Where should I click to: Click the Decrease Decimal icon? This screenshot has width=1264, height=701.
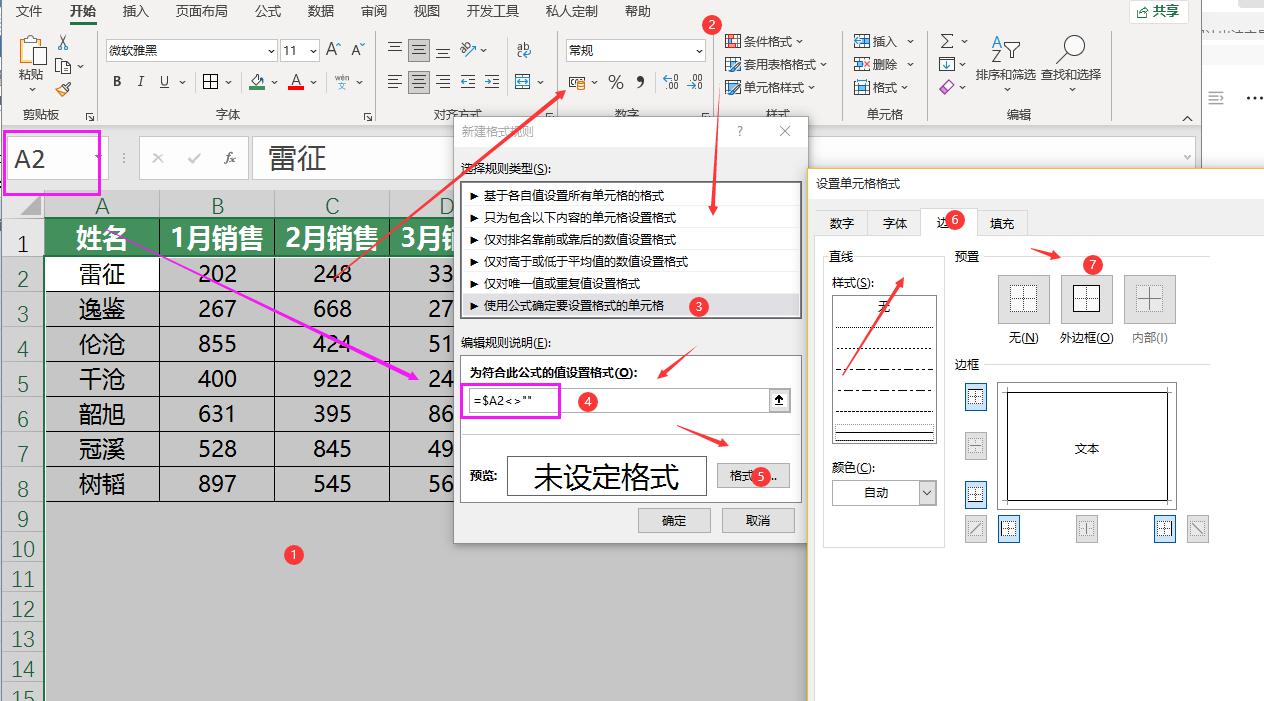[x=695, y=82]
